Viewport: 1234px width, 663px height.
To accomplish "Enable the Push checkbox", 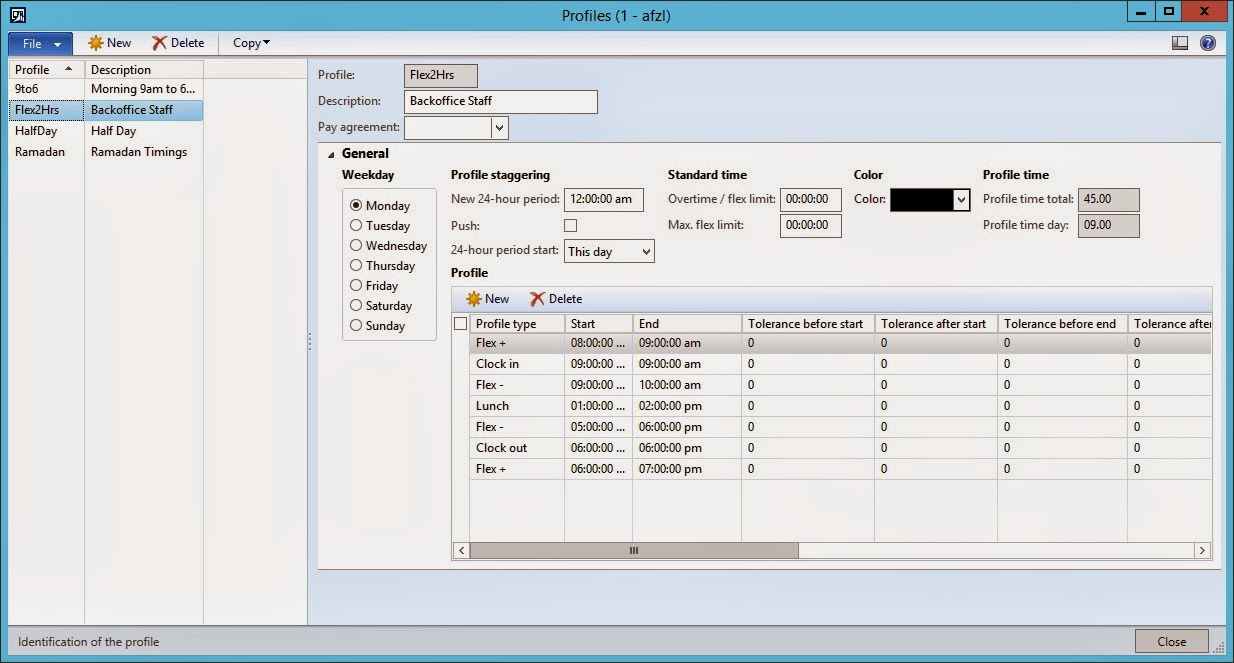I will click(x=570, y=225).
